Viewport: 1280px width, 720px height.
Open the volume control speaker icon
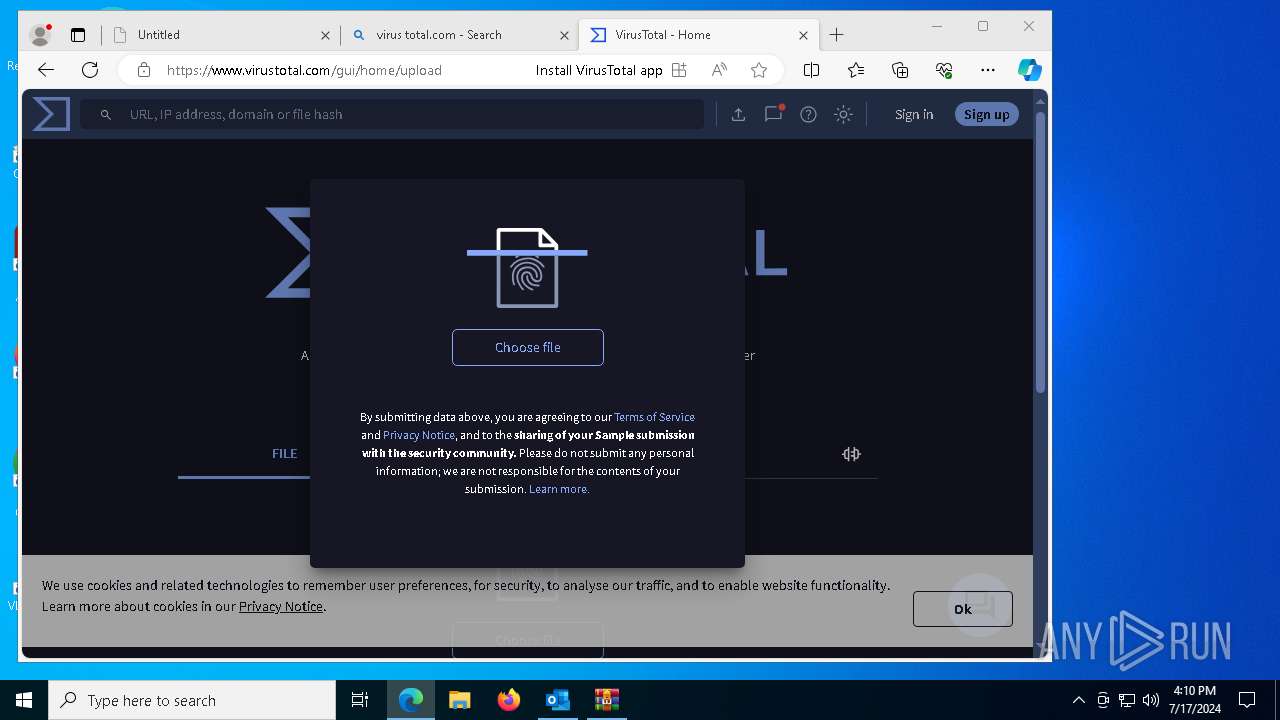pyautogui.click(x=1151, y=700)
